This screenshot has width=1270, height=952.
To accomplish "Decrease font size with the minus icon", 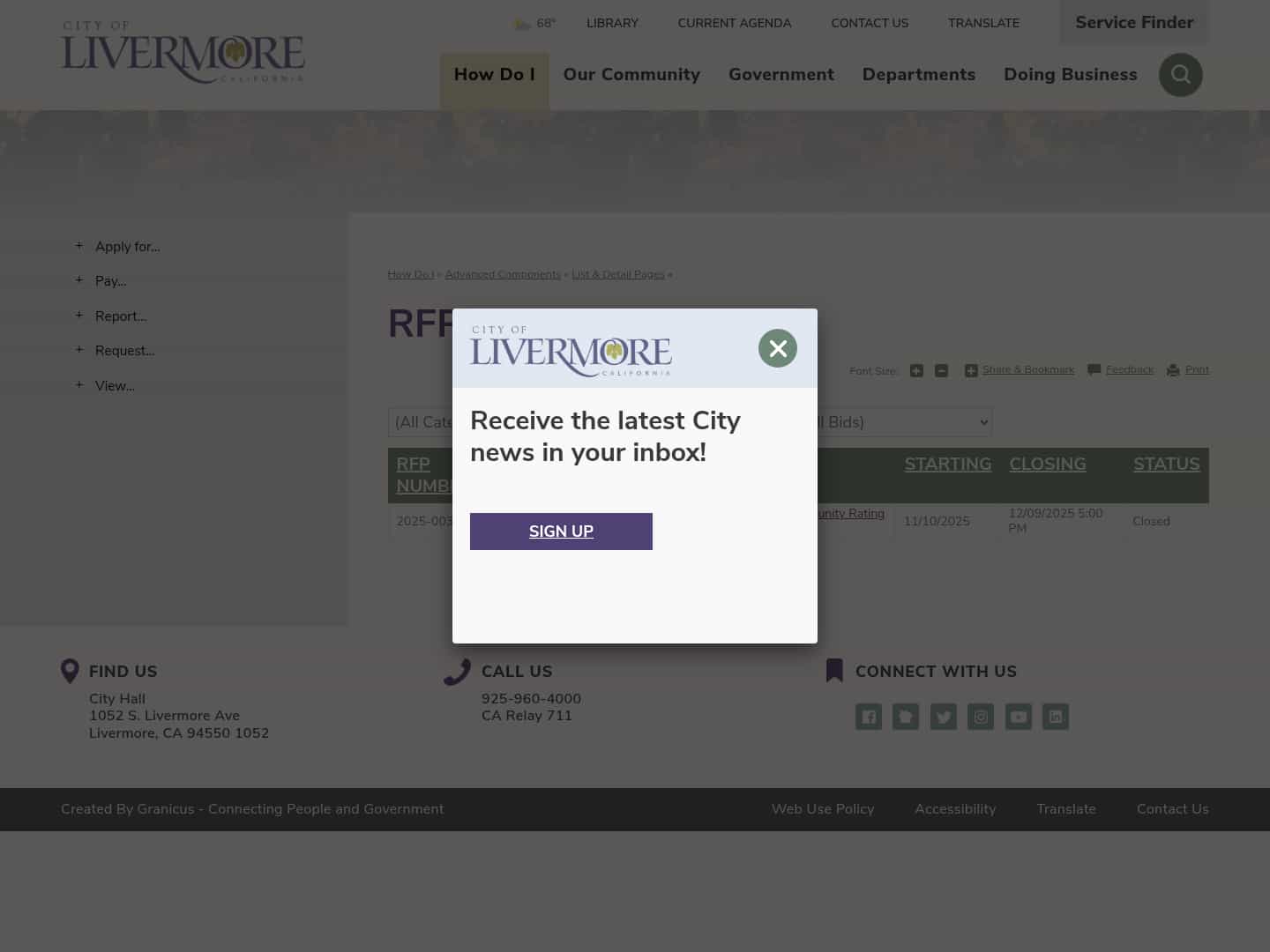I will click(x=941, y=370).
